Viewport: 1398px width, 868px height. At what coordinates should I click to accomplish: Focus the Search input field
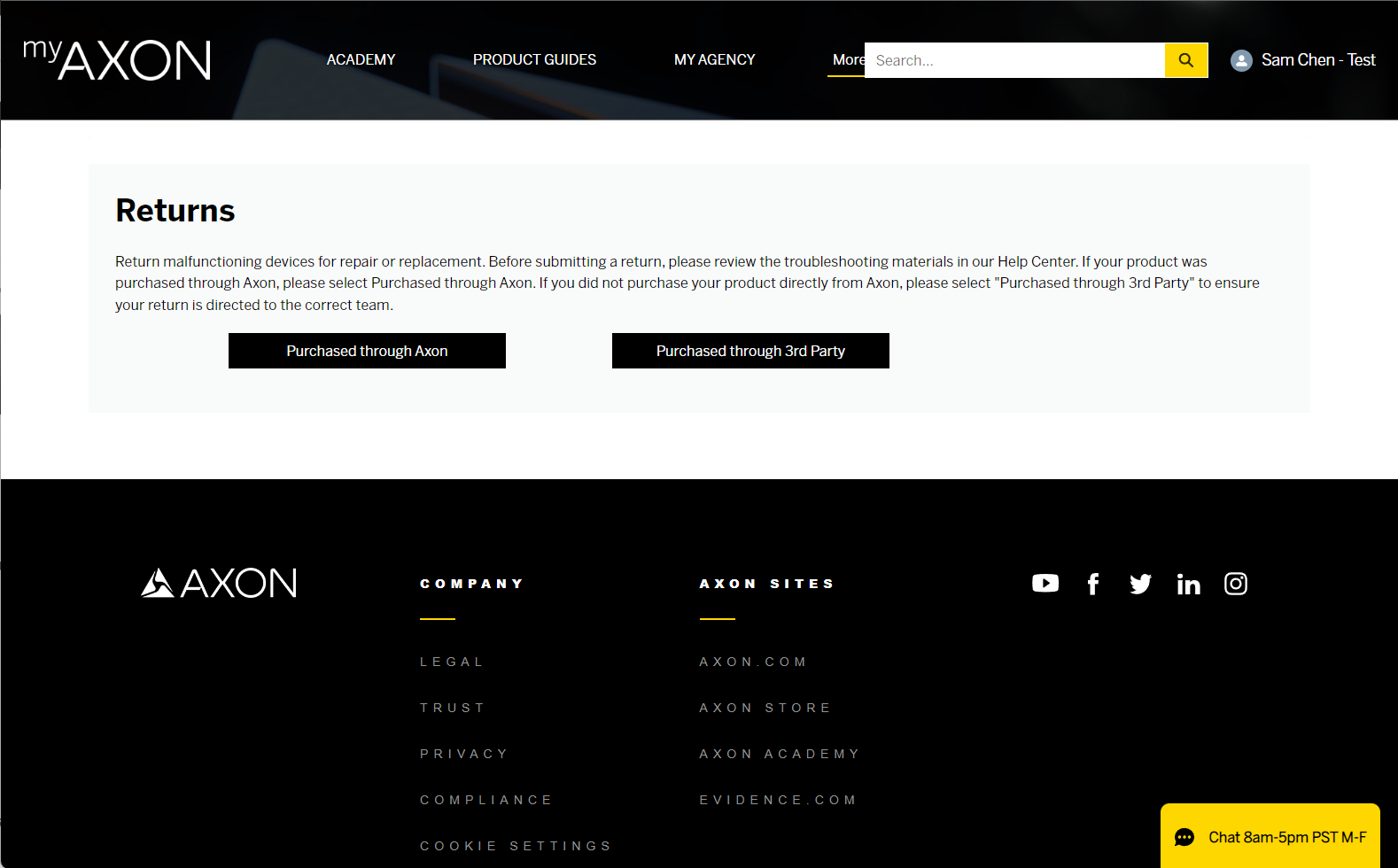pos(1014,60)
